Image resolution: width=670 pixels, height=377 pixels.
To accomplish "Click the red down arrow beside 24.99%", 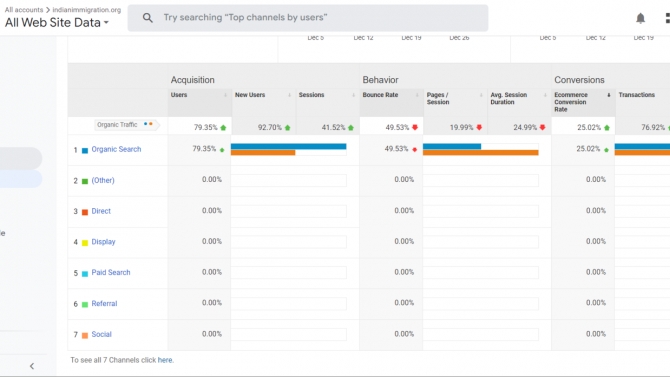I will coord(542,127).
